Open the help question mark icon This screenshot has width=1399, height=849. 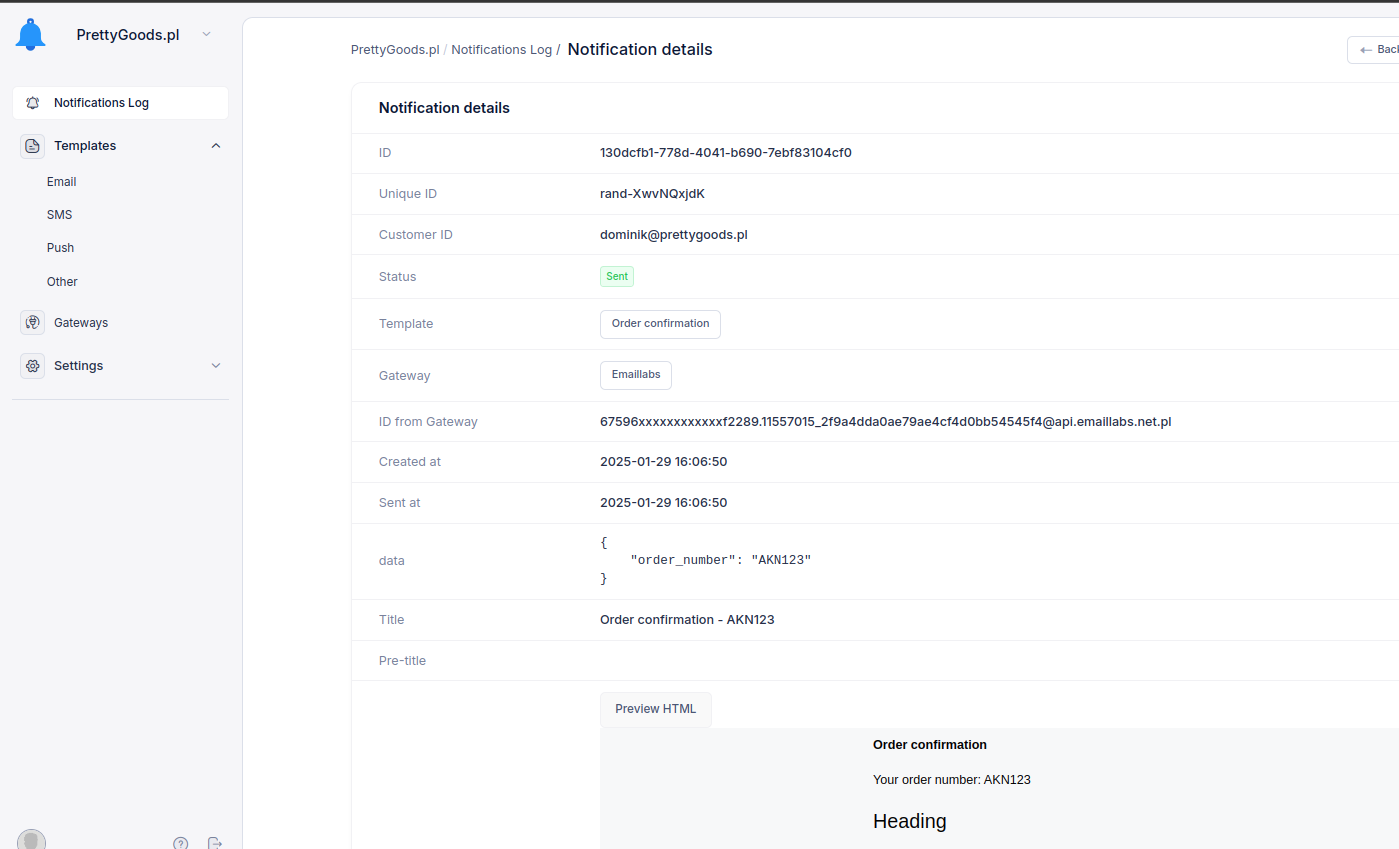coord(180,843)
